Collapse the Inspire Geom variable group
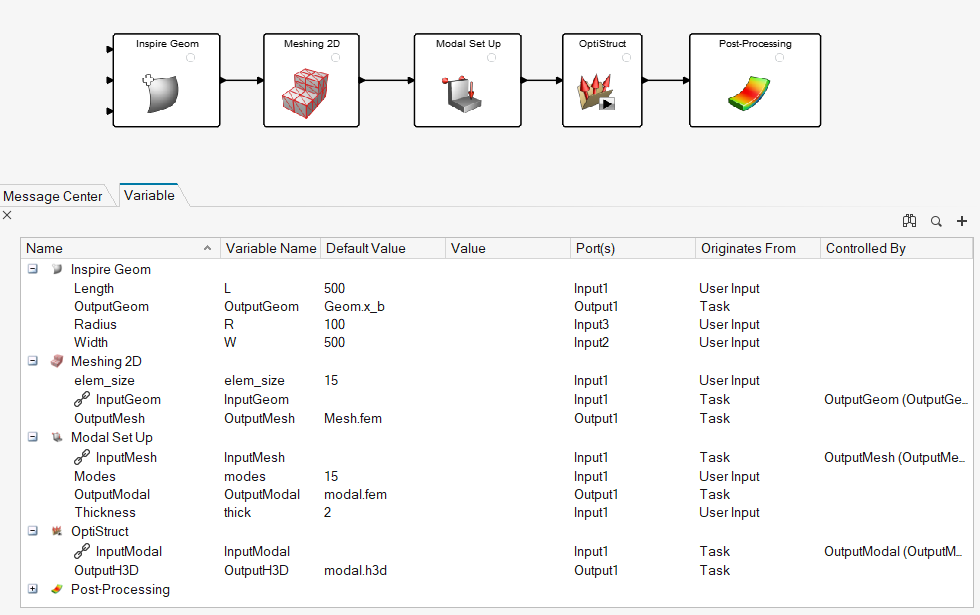The image size is (980, 615). point(33,269)
